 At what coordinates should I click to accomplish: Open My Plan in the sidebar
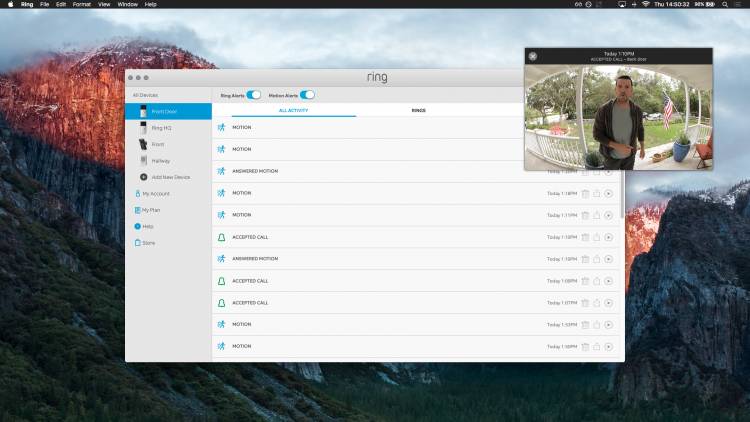click(x=151, y=210)
